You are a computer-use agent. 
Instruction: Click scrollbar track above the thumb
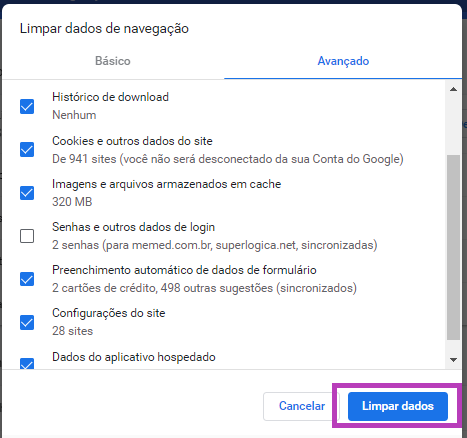tap(453, 125)
